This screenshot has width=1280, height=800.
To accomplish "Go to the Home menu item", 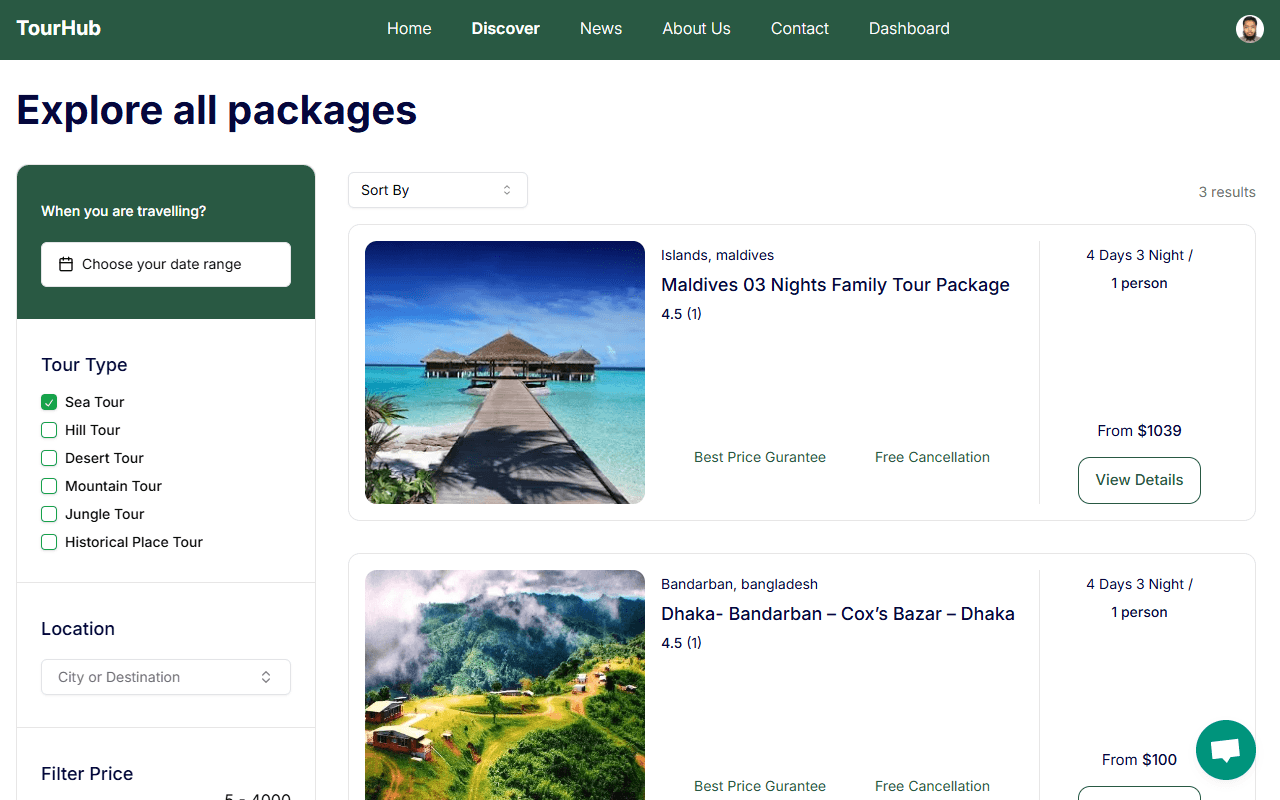I will tap(409, 29).
